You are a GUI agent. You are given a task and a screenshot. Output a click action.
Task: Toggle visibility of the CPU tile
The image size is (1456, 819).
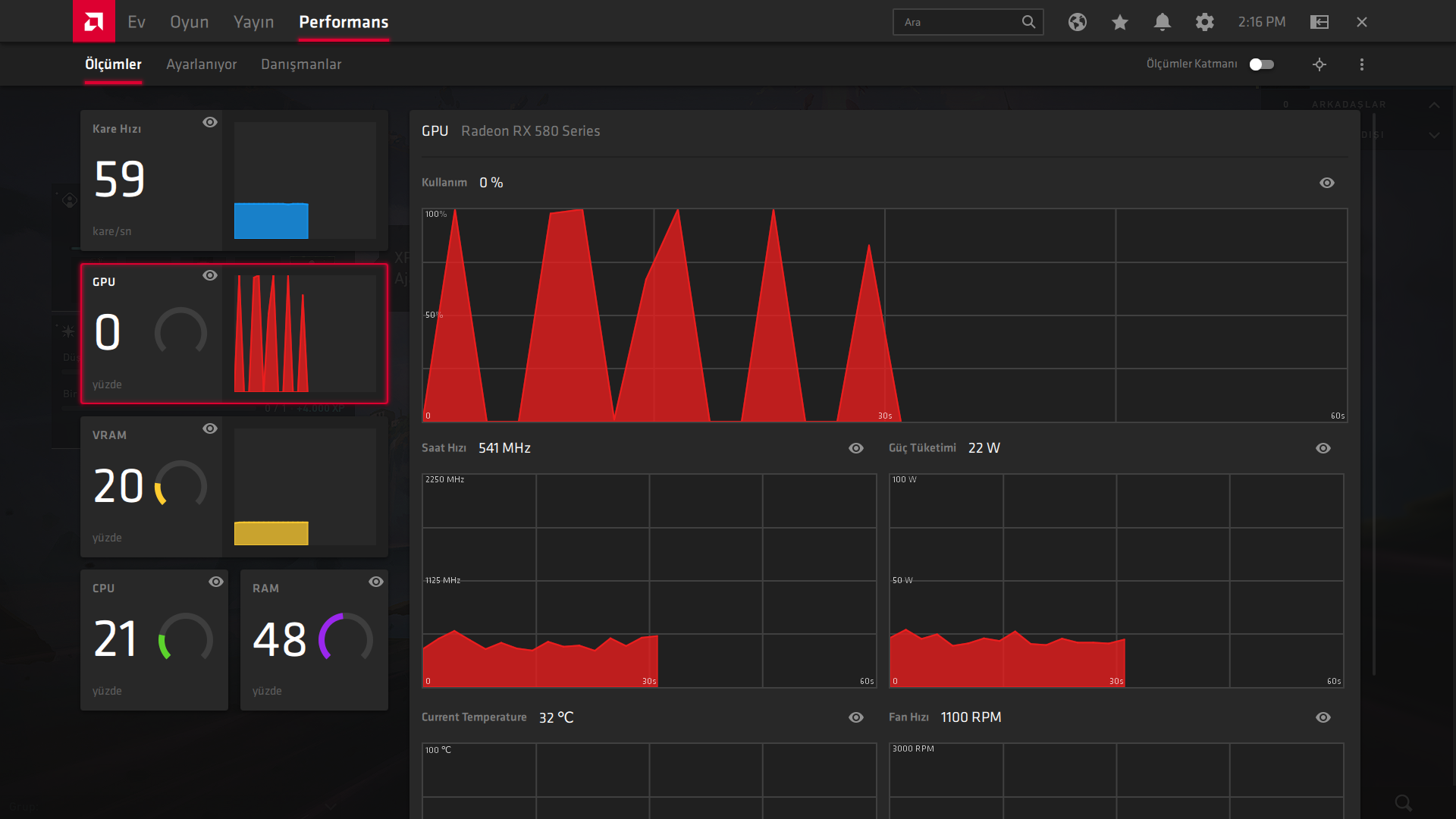216,582
